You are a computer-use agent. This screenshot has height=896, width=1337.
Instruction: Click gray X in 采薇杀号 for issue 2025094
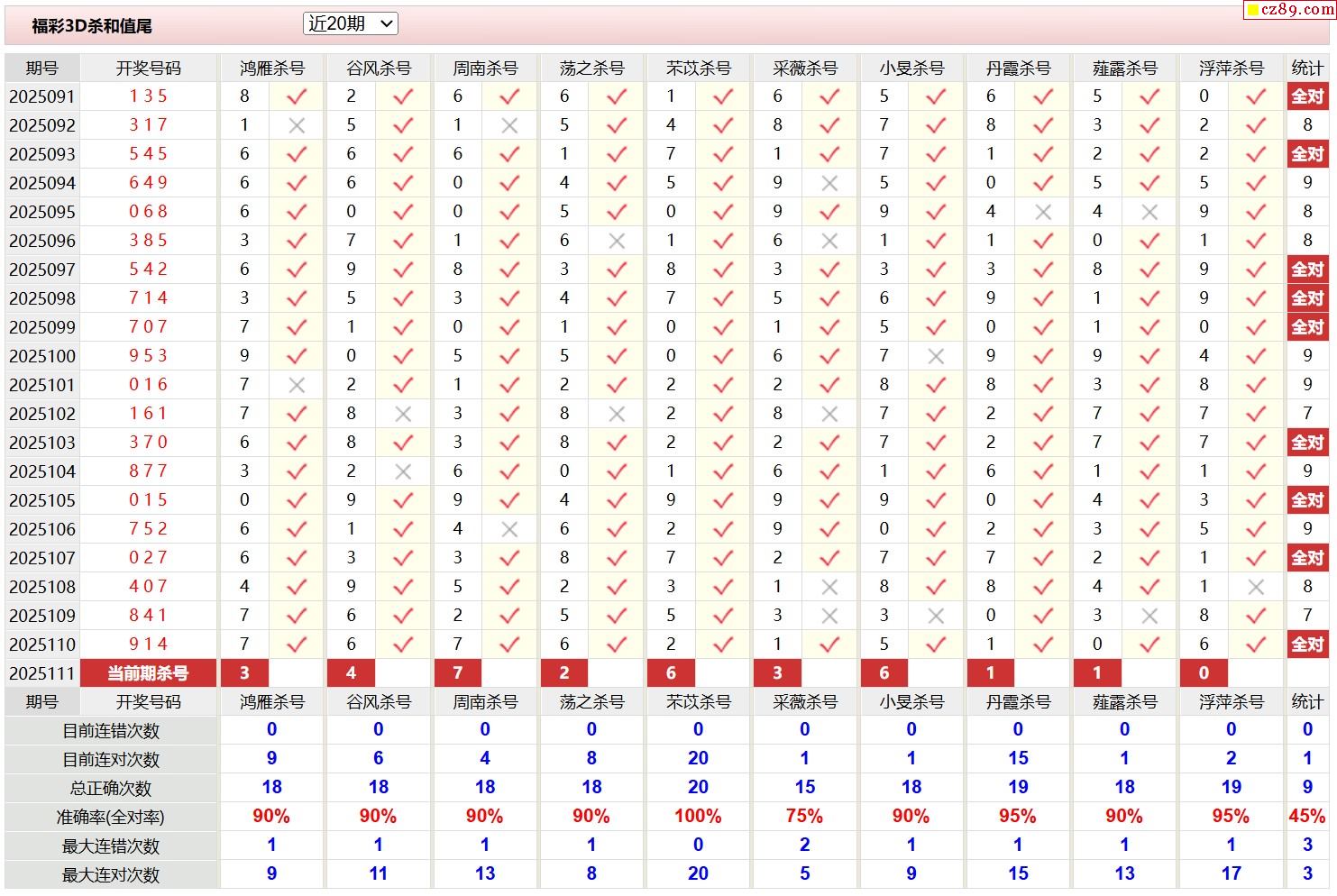coord(829,183)
